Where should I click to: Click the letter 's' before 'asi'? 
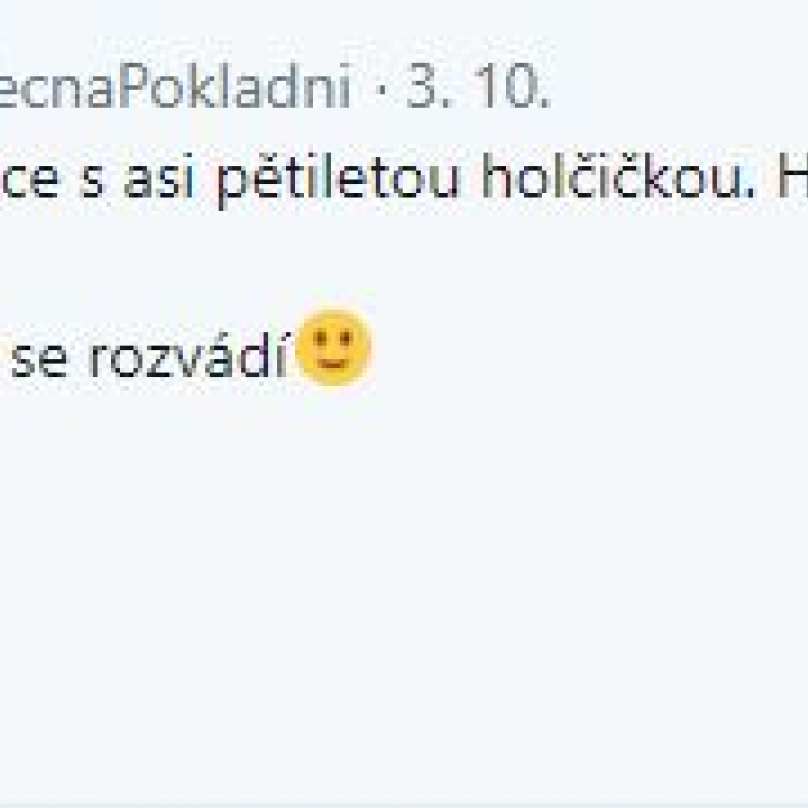(x=93, y=183)
